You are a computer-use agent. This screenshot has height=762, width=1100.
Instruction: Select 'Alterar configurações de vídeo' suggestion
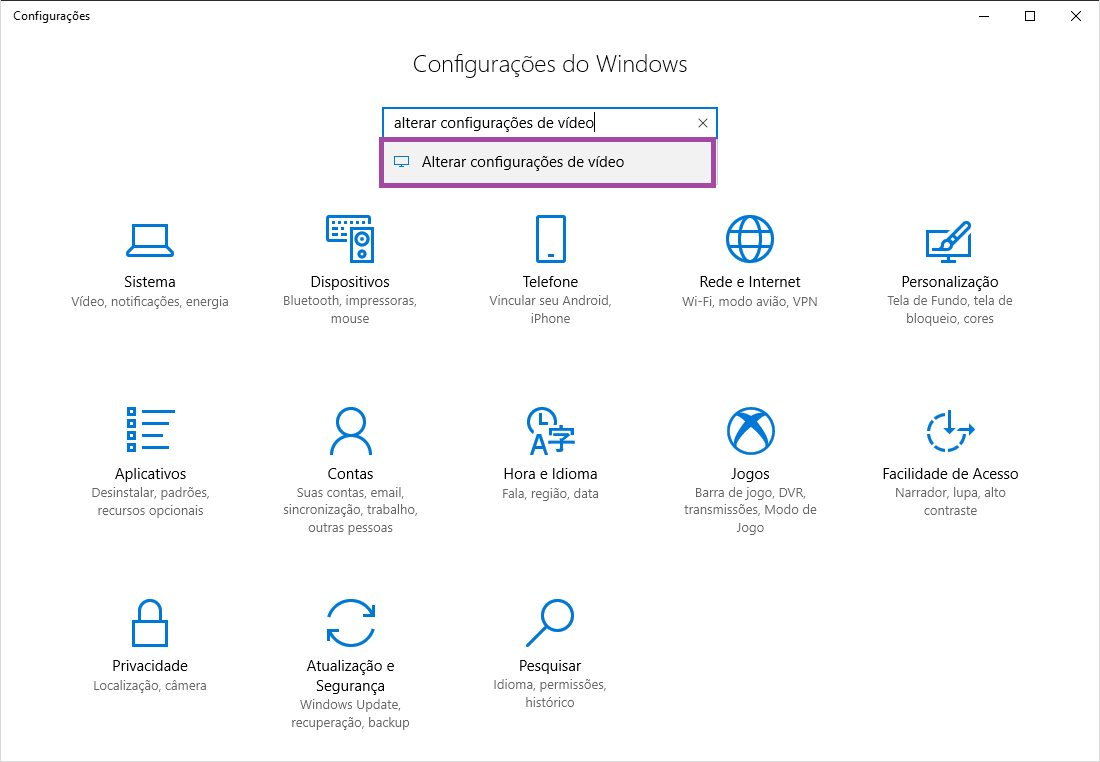548,162
